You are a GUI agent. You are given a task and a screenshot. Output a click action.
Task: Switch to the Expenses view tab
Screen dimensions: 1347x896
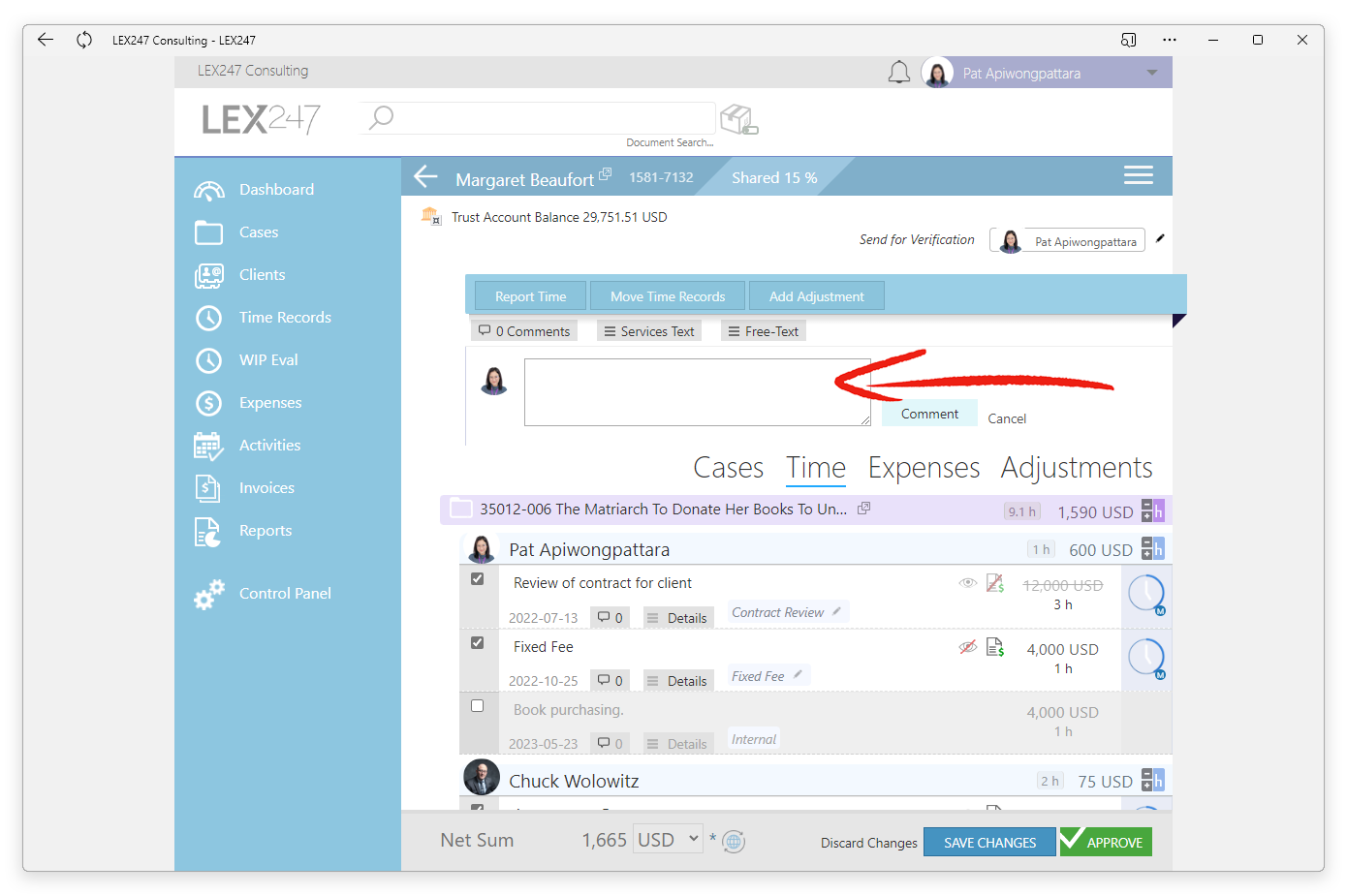(x=924, y=468)
